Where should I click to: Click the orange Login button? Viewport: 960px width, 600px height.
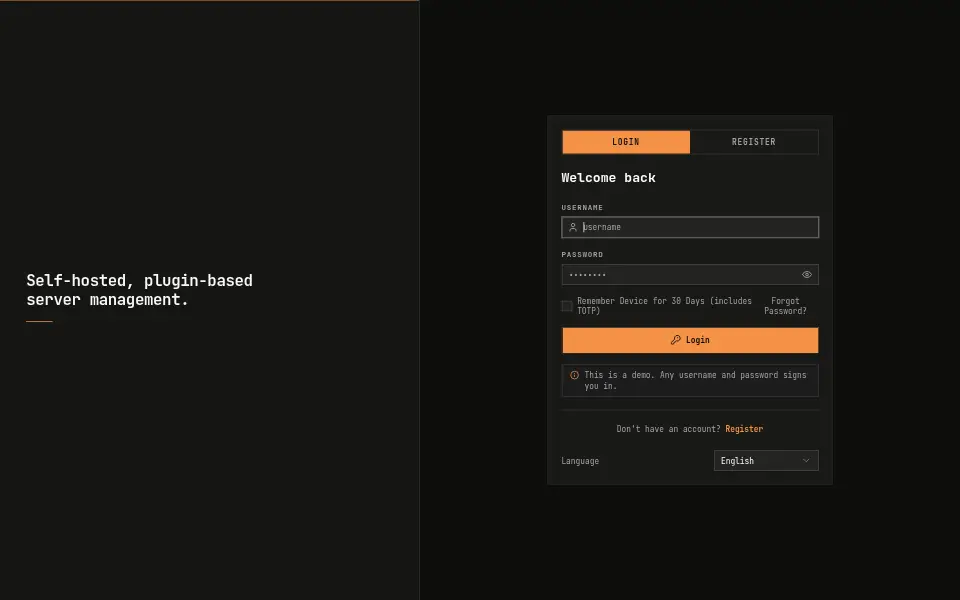[x=690, y=340]
